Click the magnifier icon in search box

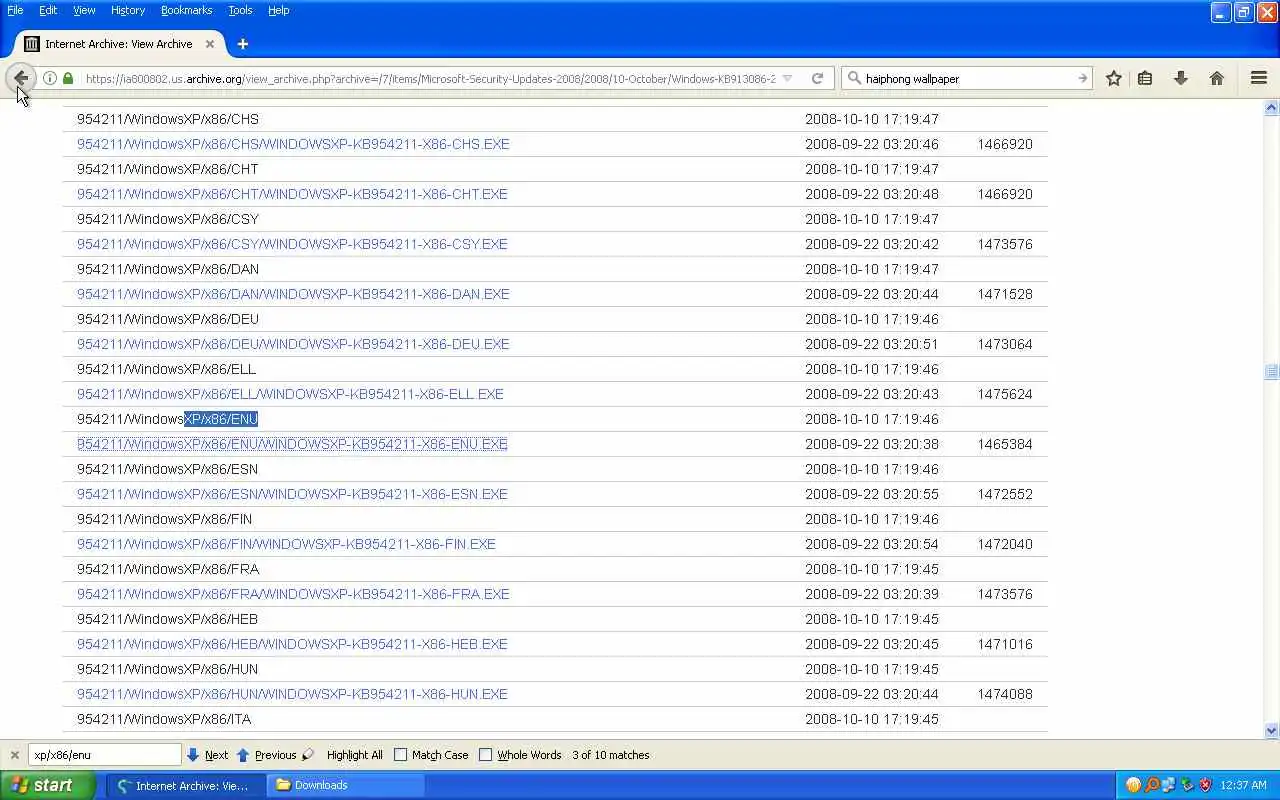coord(854,78)
